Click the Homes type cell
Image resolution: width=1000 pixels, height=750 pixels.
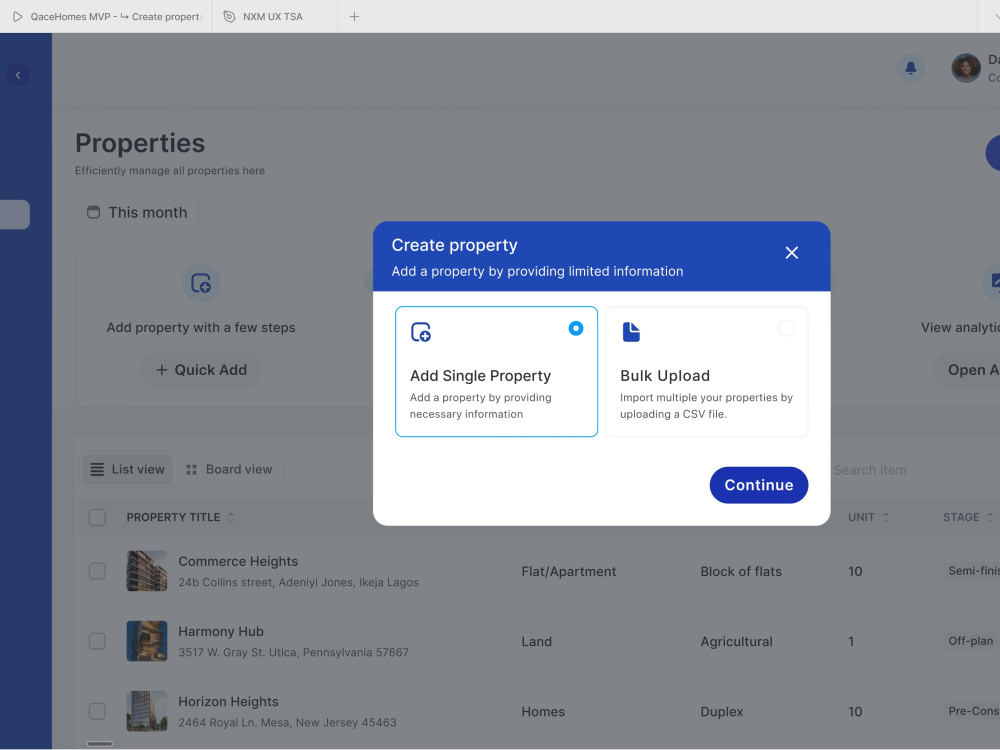[543, 712]
